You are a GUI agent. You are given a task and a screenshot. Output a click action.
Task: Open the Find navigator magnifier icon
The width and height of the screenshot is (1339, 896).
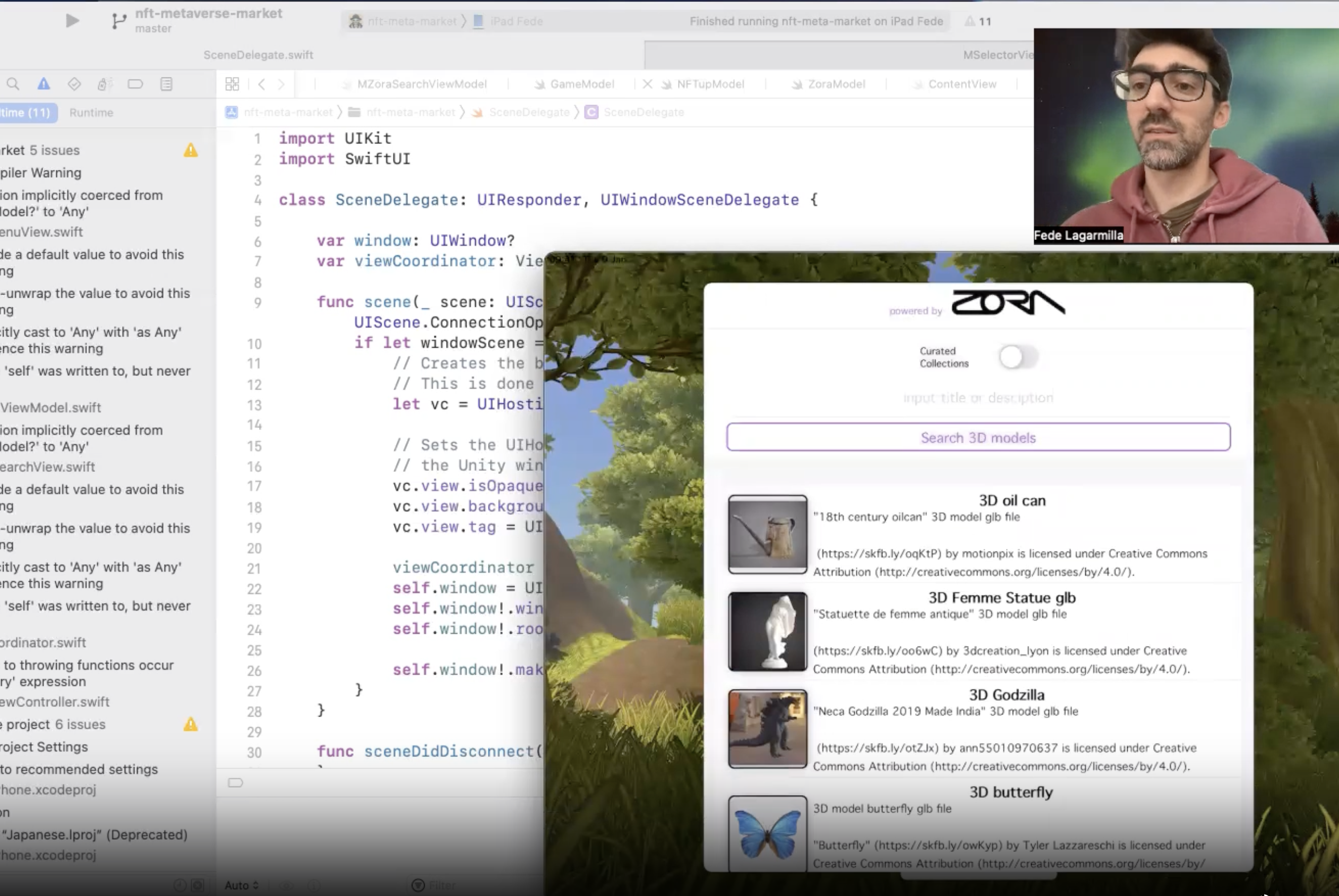tap(13, 84)
